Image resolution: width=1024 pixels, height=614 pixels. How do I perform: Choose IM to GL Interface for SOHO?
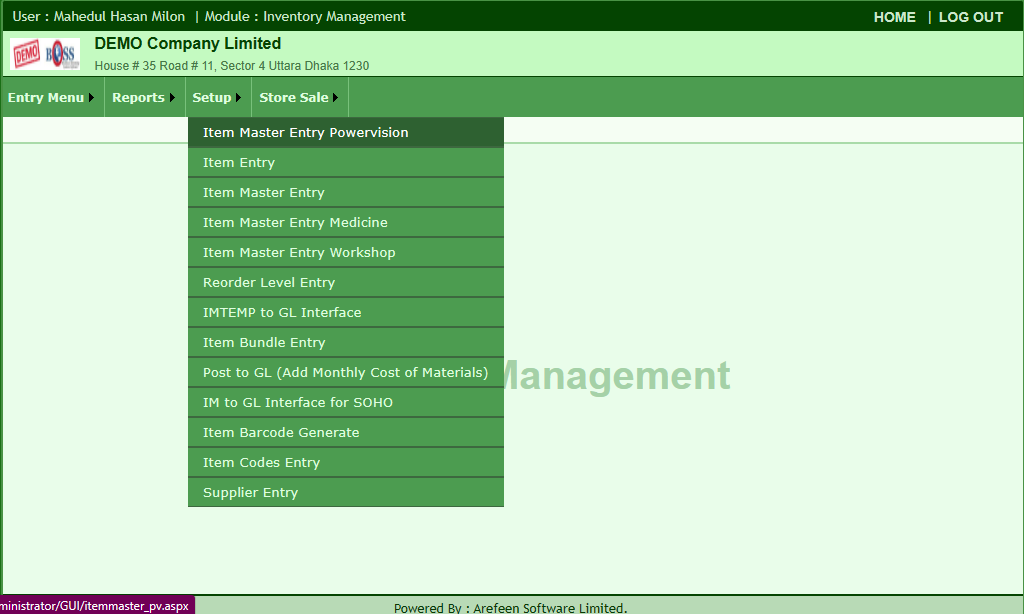345,403
